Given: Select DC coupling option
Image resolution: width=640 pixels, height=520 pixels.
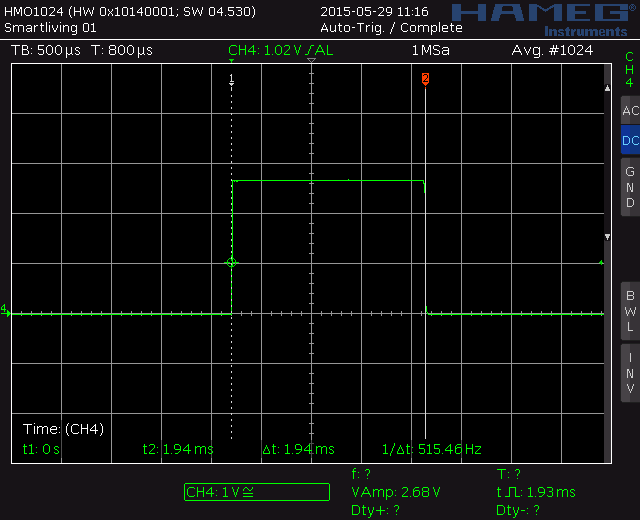Looking at the screenshot, I should [x=629, y=141].
